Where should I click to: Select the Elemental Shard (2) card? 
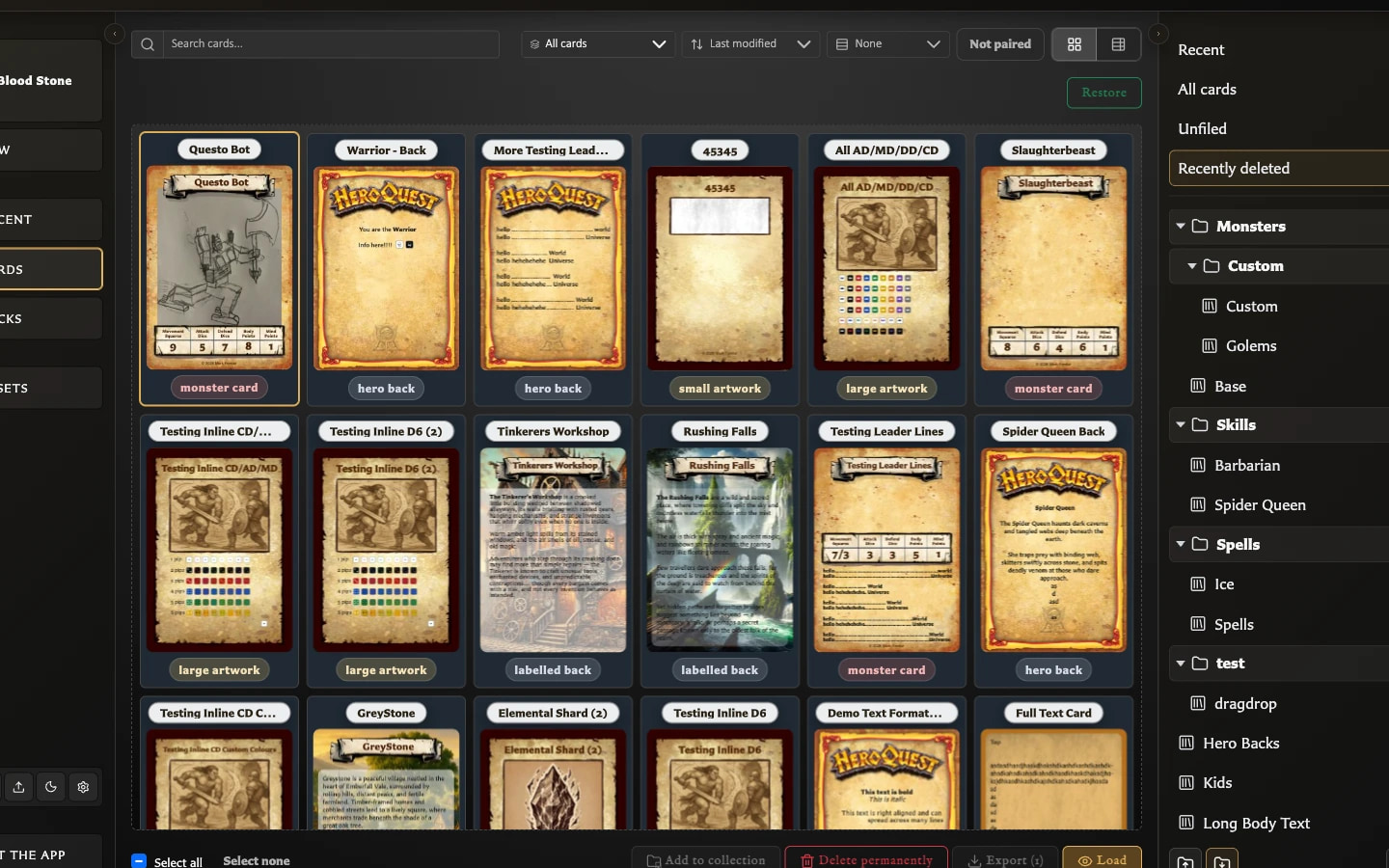pyautogui.click(x=553, y=763)
